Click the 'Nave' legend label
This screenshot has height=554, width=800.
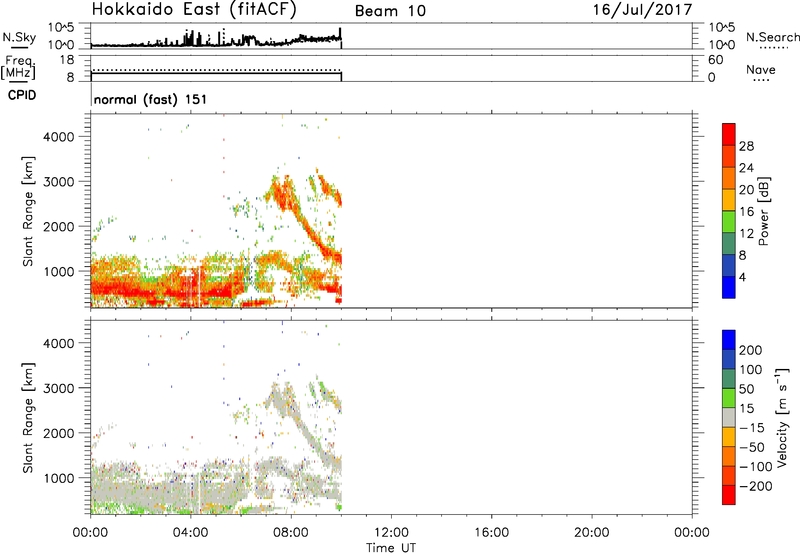tap(761, 69)
